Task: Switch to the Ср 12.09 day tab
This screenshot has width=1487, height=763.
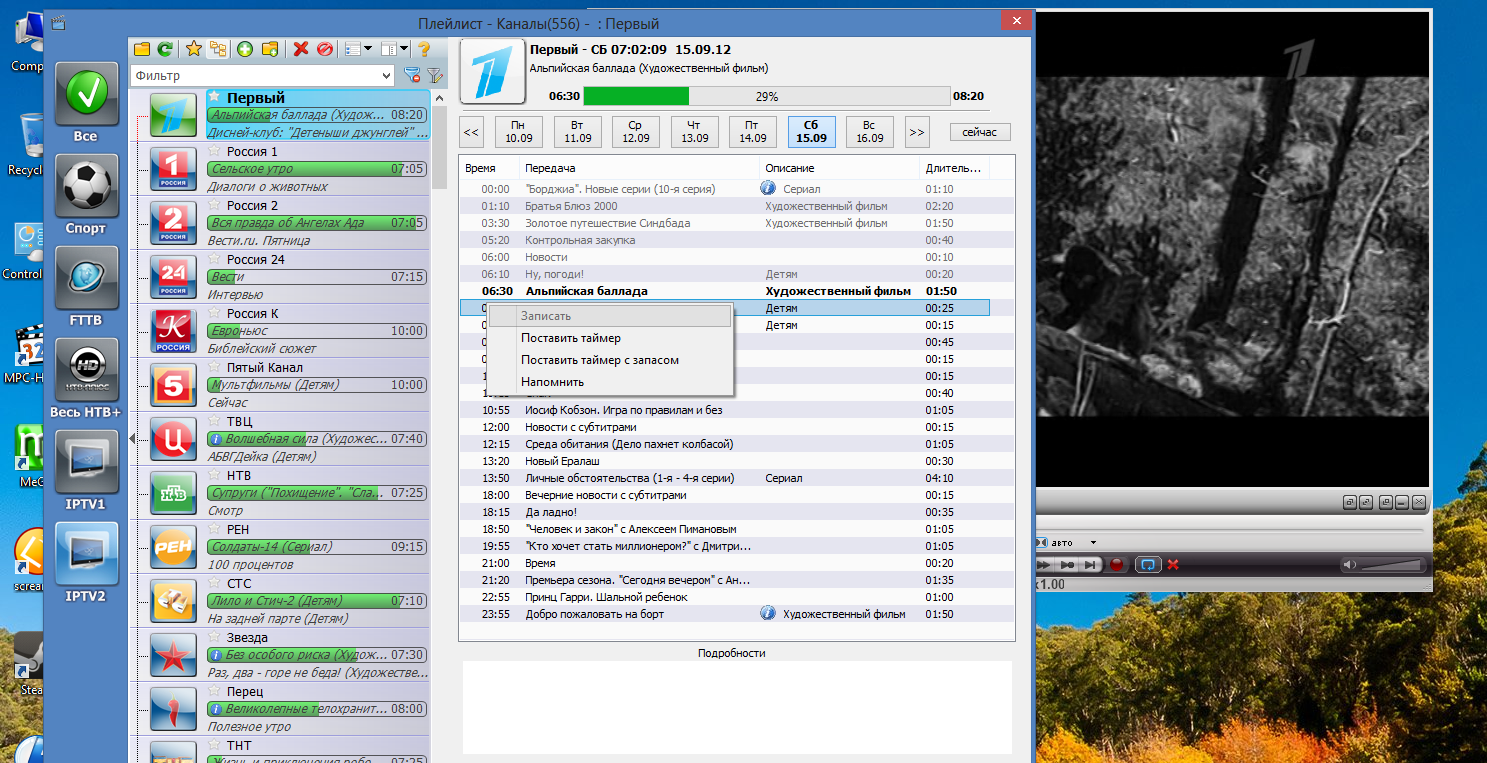Action: click(x=636, y=131)
